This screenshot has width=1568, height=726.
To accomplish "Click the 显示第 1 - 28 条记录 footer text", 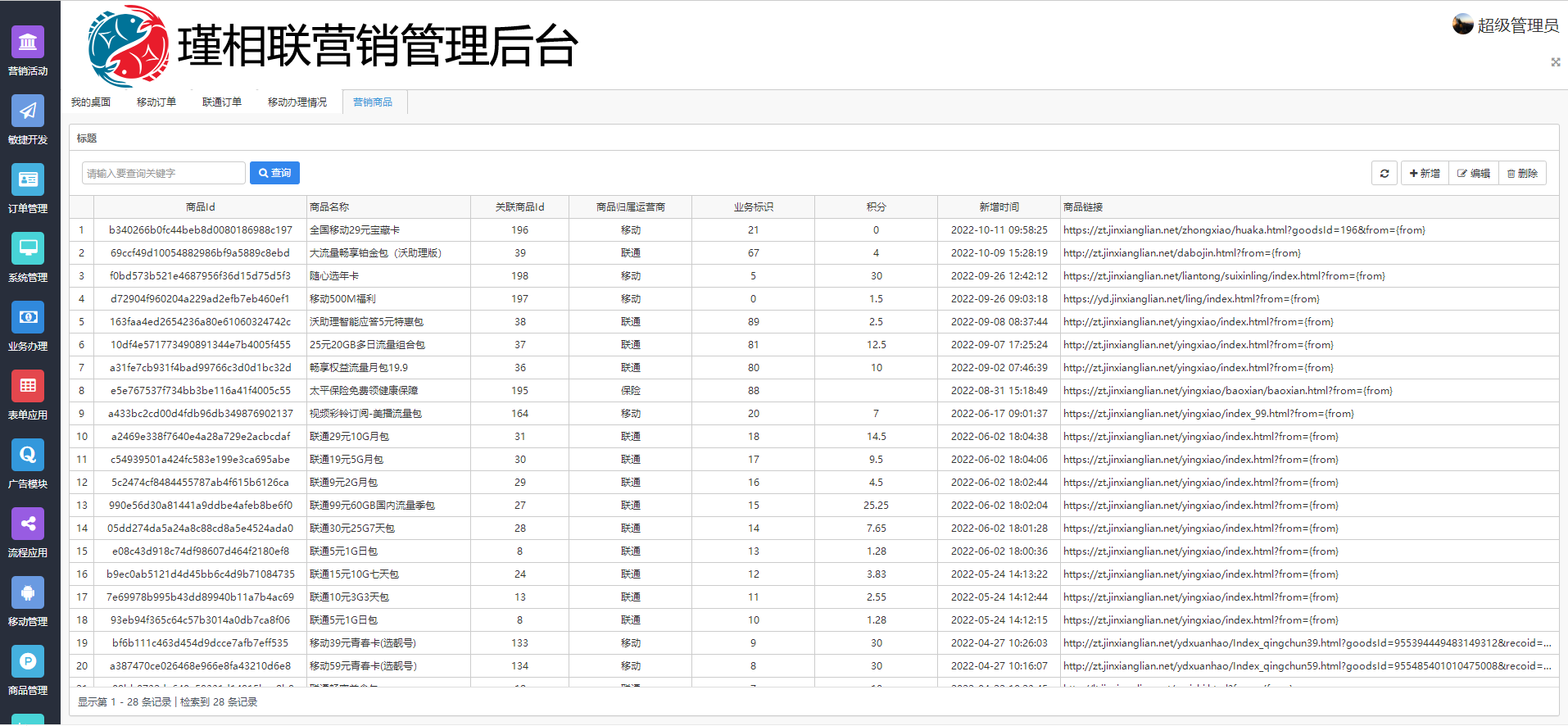I will click(x=125, y=702).
